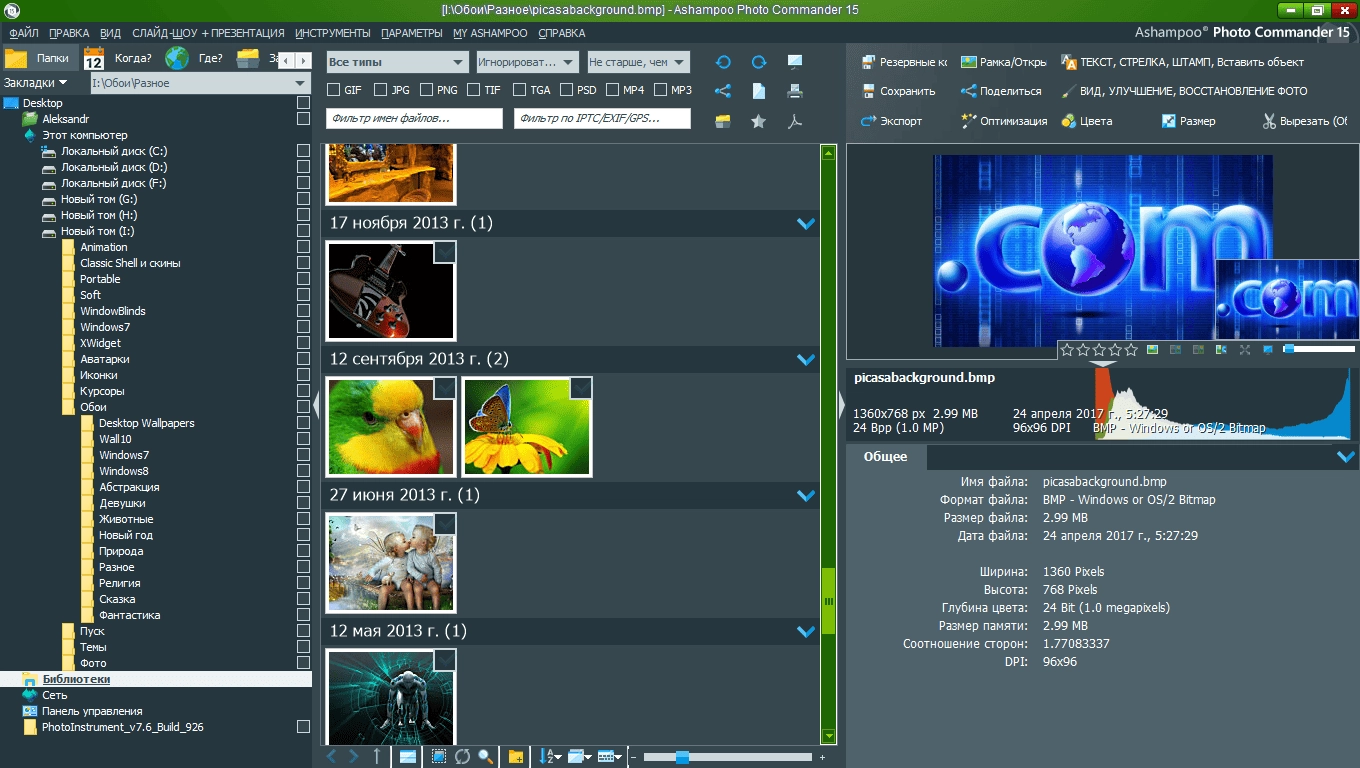Click 'Вырезать' scissors tool
Viewport: 1360px width, 768px height.
click(x=1304, y=121)
